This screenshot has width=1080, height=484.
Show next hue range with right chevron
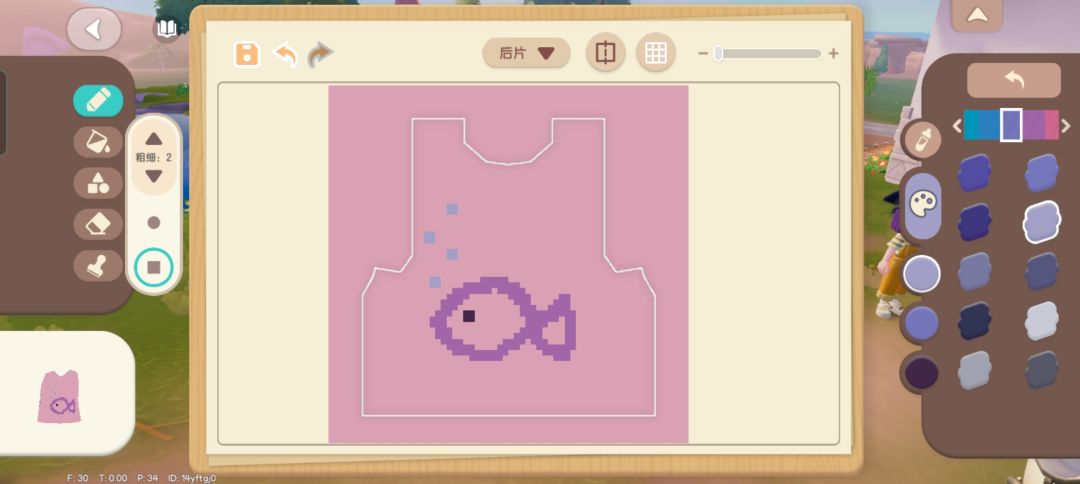click(x=1066, y=125)
